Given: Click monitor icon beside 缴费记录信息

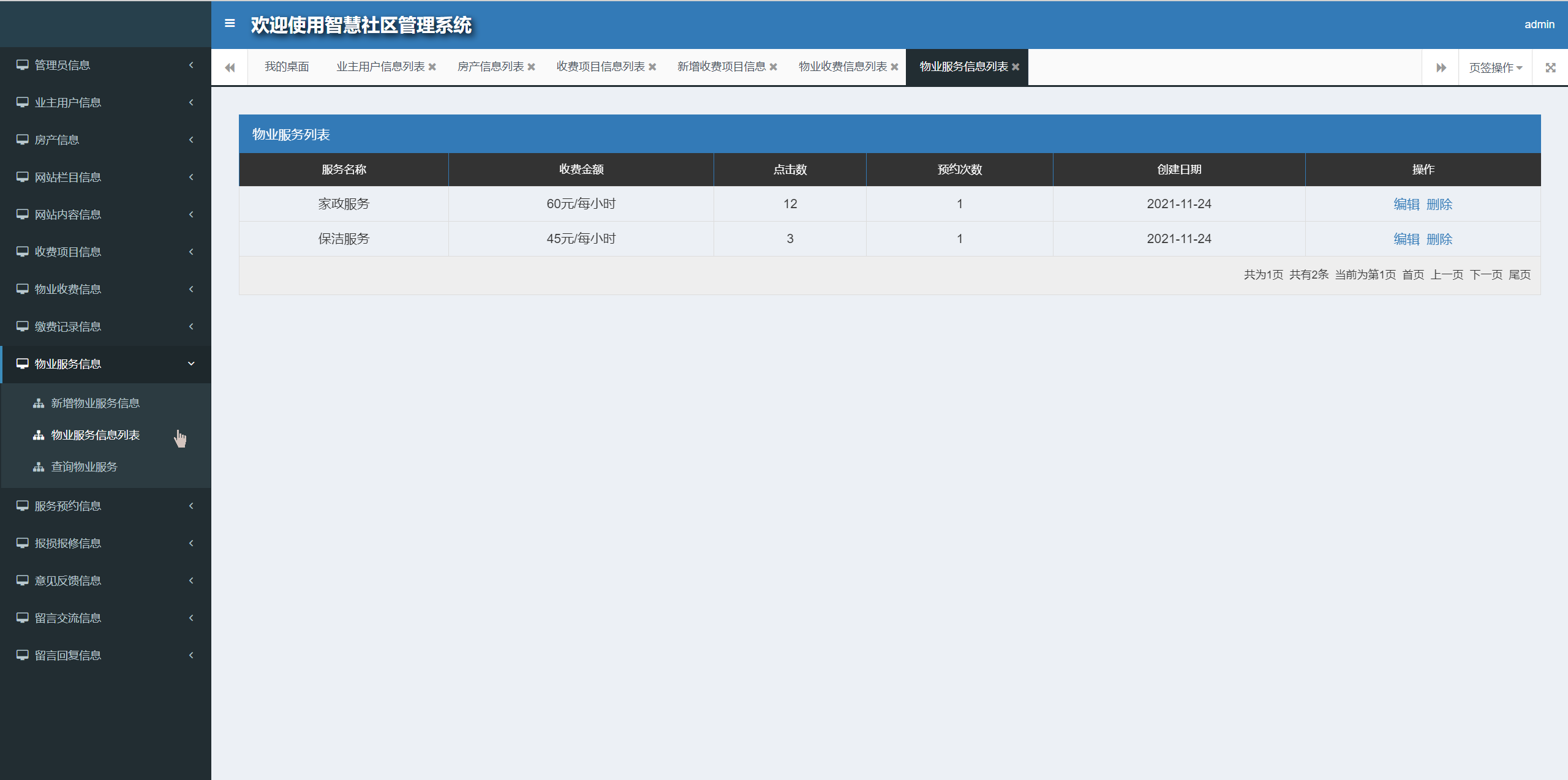Looking at the screenshot, I should 23,326.
